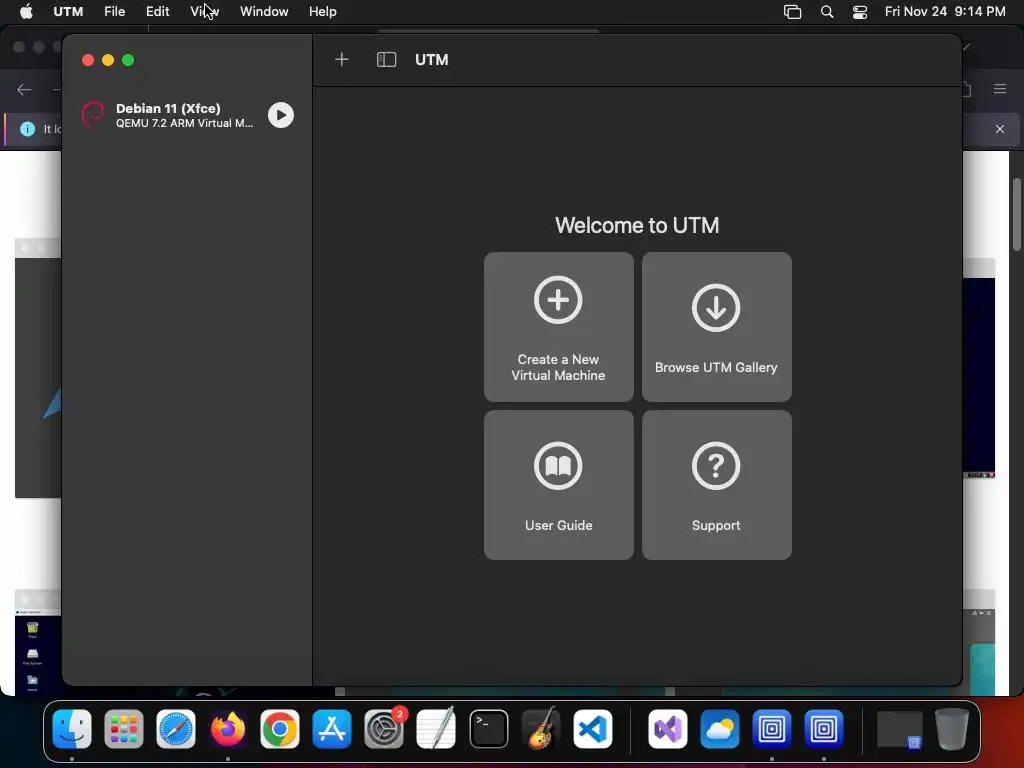Click the browser page scrollbar on right
The image size is (1024, 768).
click(1017, 214)
